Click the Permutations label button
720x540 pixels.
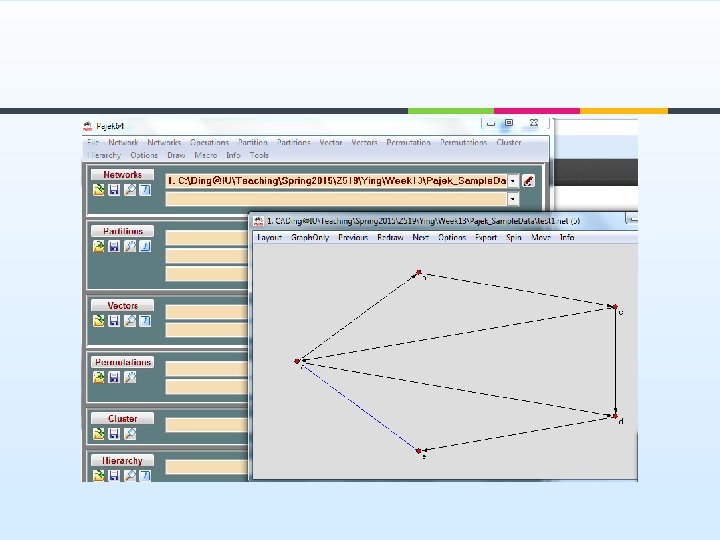pos(122,362)
